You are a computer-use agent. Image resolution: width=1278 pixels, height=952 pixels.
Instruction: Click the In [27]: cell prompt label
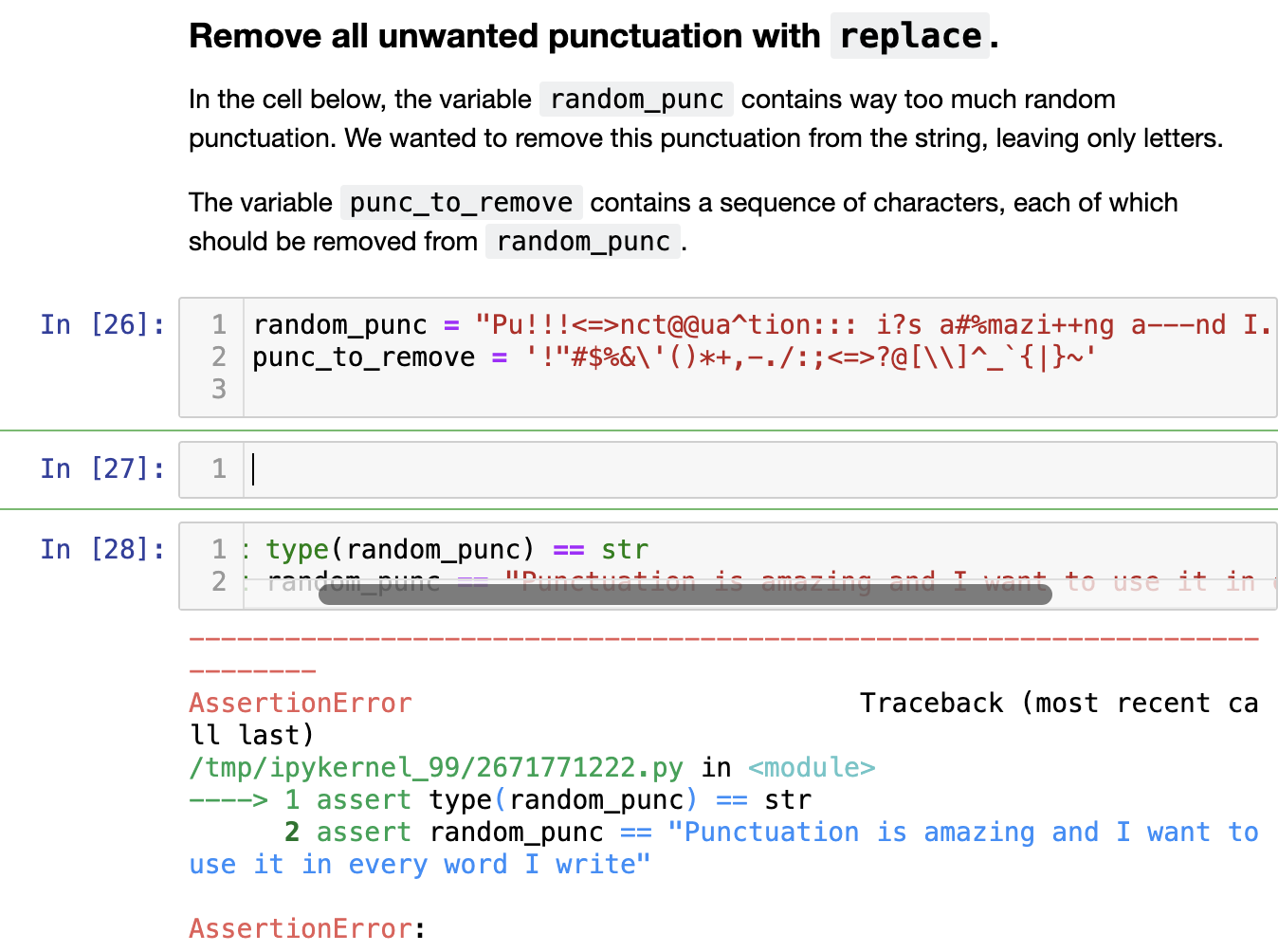tap(100, 468)
